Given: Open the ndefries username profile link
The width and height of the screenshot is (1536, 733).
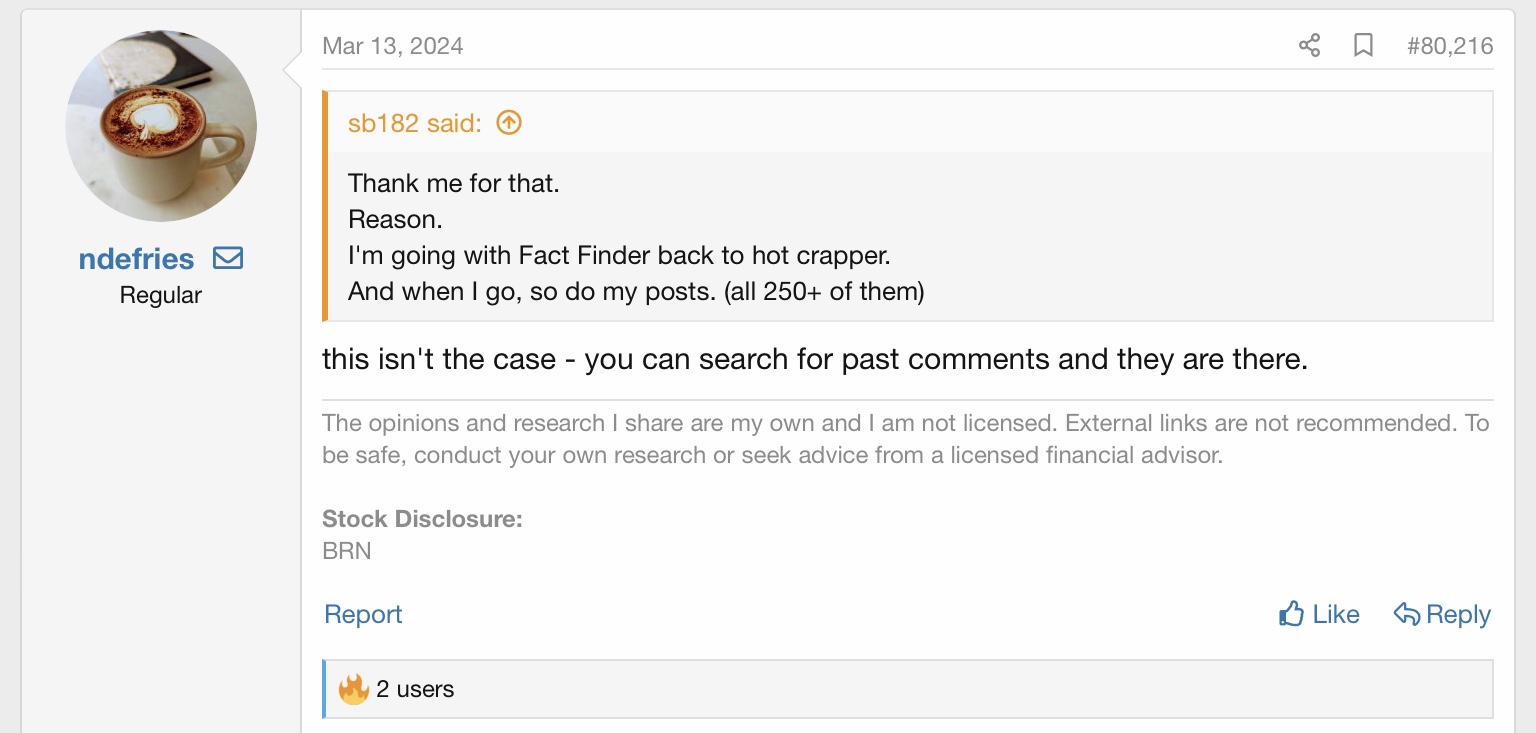Looking at the screenshot, I should click(136, 259).
